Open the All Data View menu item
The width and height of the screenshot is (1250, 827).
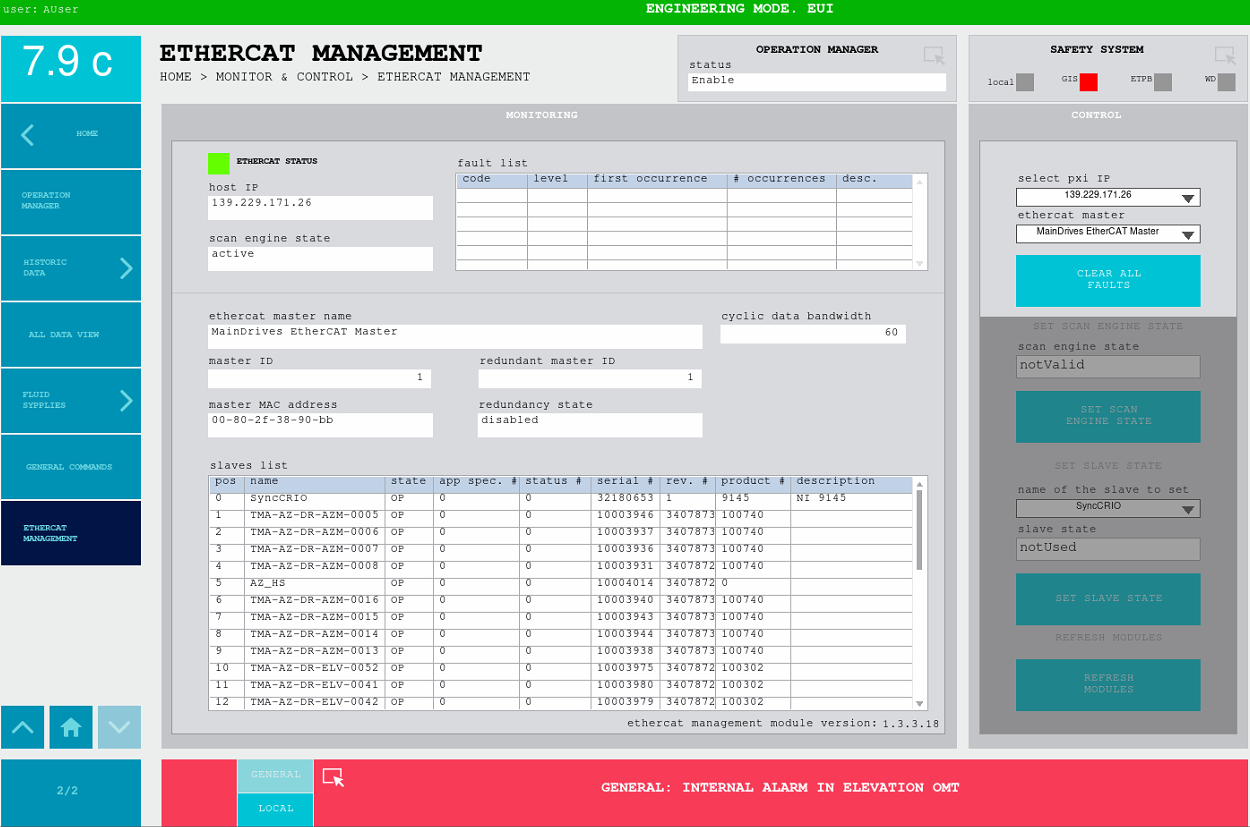click(x=71, y=335)
